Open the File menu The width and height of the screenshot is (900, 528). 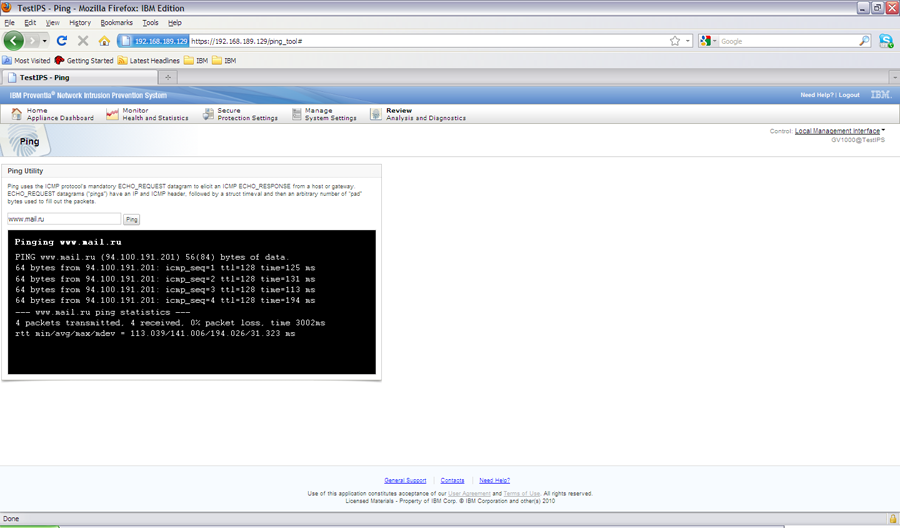pyautogui.click(x=10, y=22)
